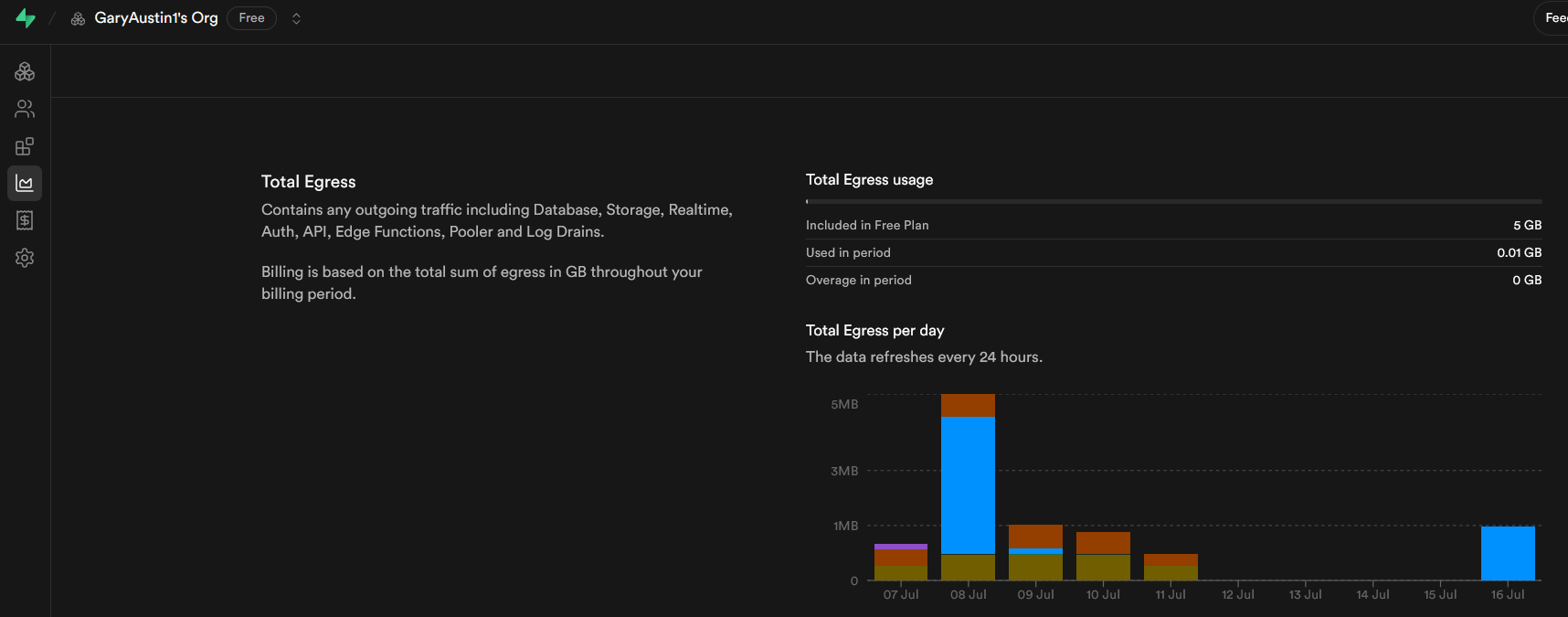Click the Total Egress usage progress bar
Image resolution: width=1568 pixels, height=617 pixels.
coord(1173,201)
